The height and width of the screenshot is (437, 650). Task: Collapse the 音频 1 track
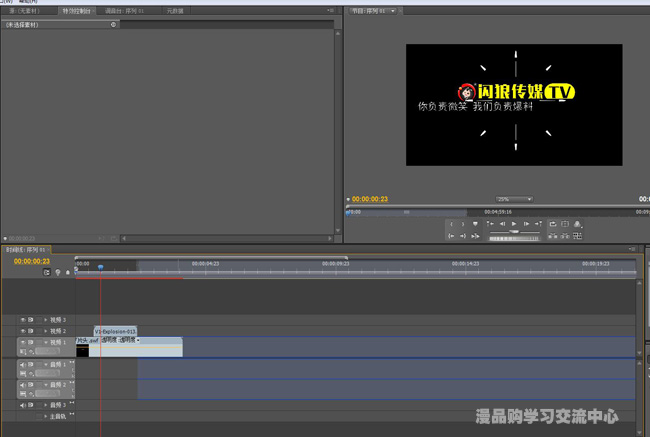46,364
